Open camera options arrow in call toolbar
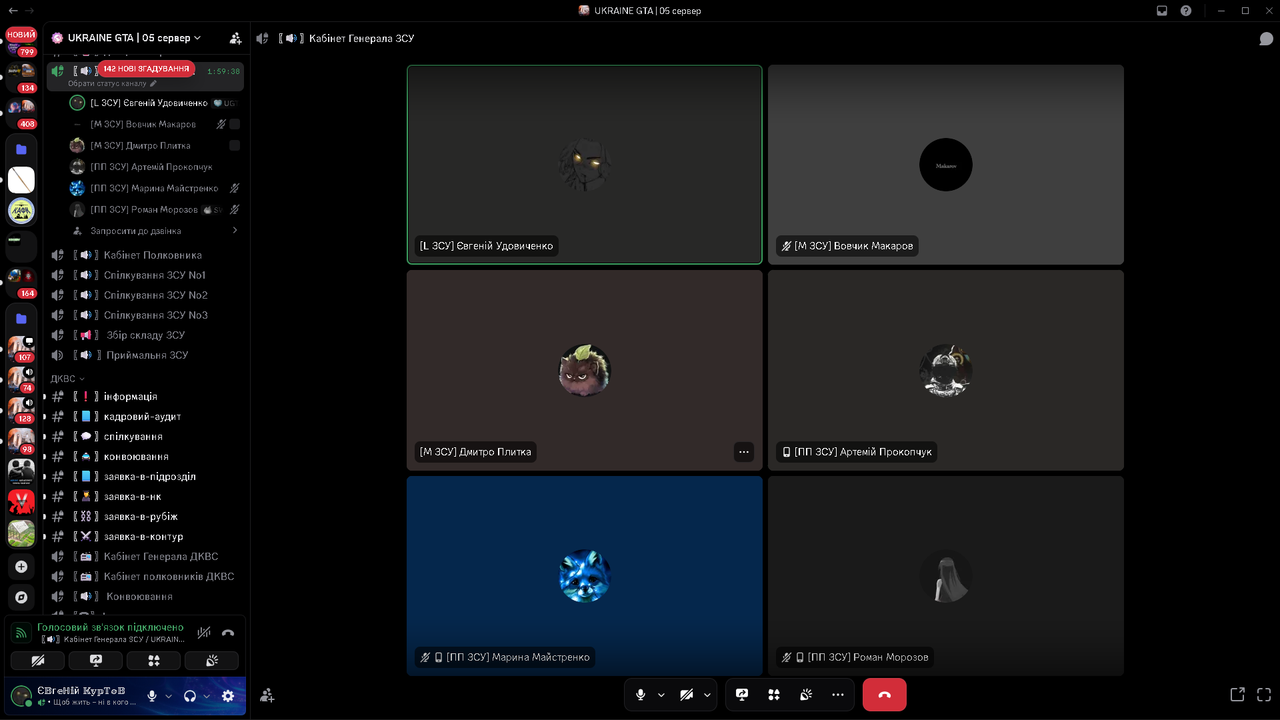Image resolution: width=1280 pixels, height=720 pixels. point(707,694)
